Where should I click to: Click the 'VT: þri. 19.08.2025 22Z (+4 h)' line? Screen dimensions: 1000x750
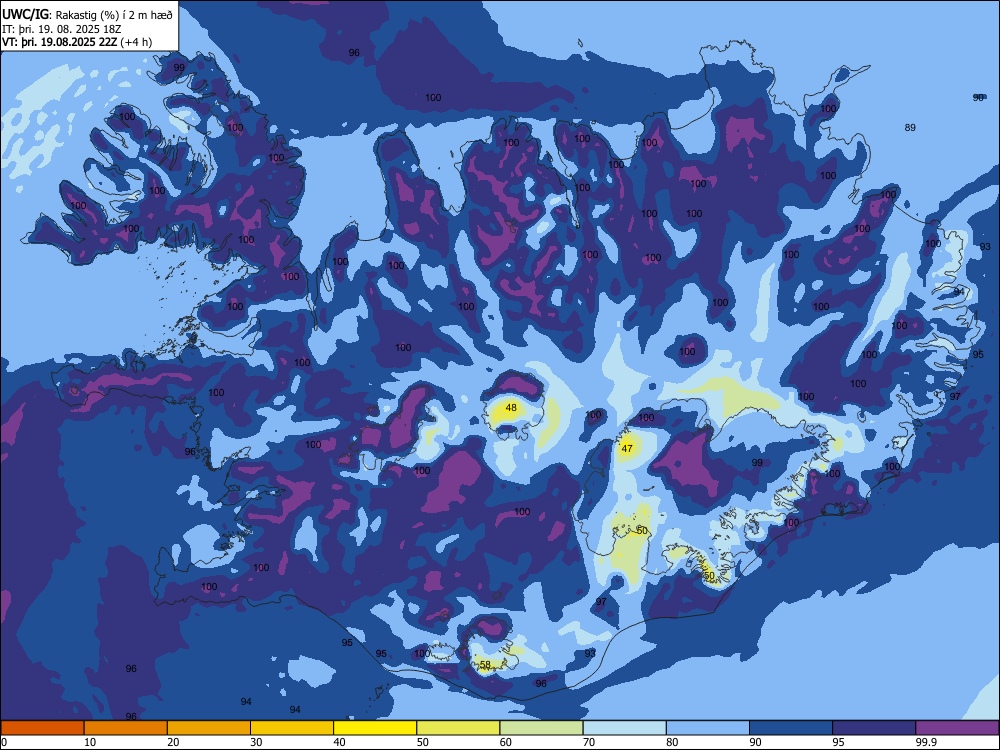[x=77, y=42]
